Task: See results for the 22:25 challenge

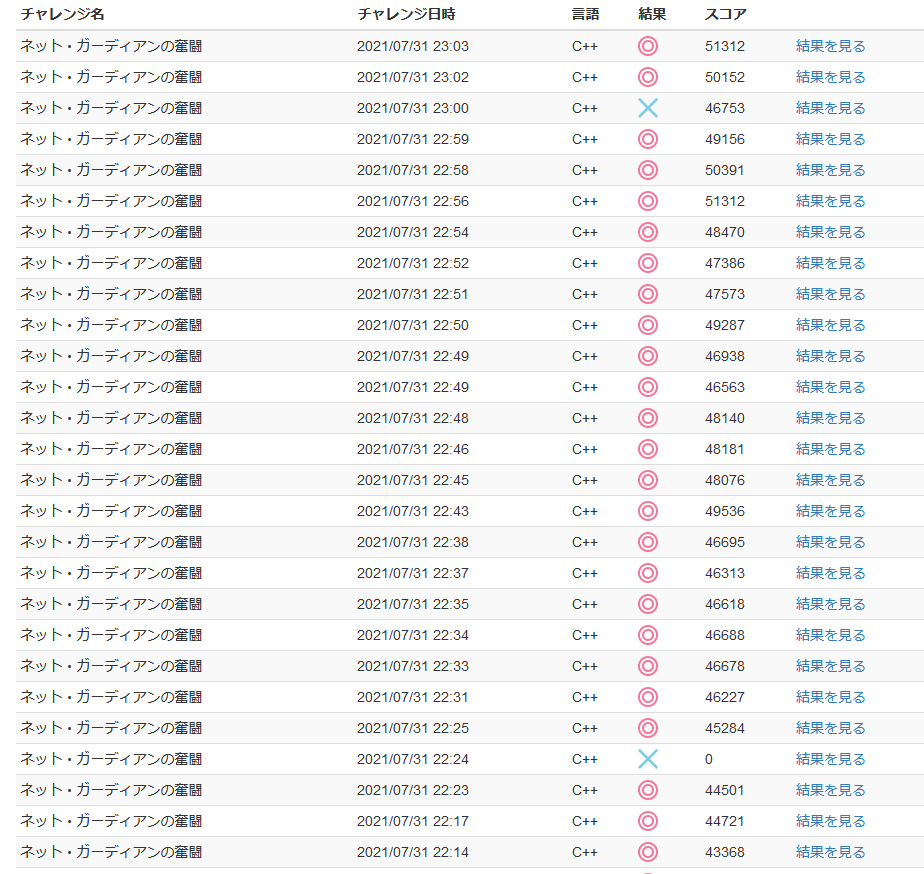Action: 830,728
